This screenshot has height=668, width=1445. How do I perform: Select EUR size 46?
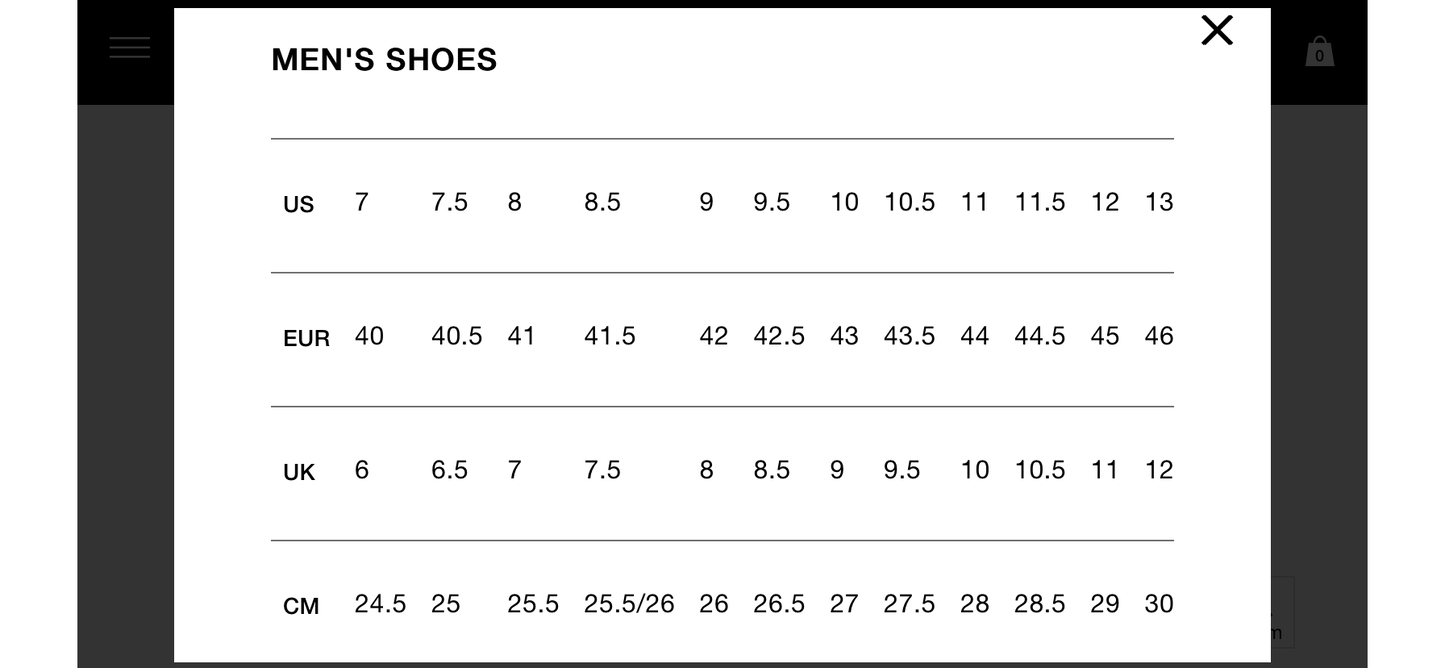tap(1158, 336)
